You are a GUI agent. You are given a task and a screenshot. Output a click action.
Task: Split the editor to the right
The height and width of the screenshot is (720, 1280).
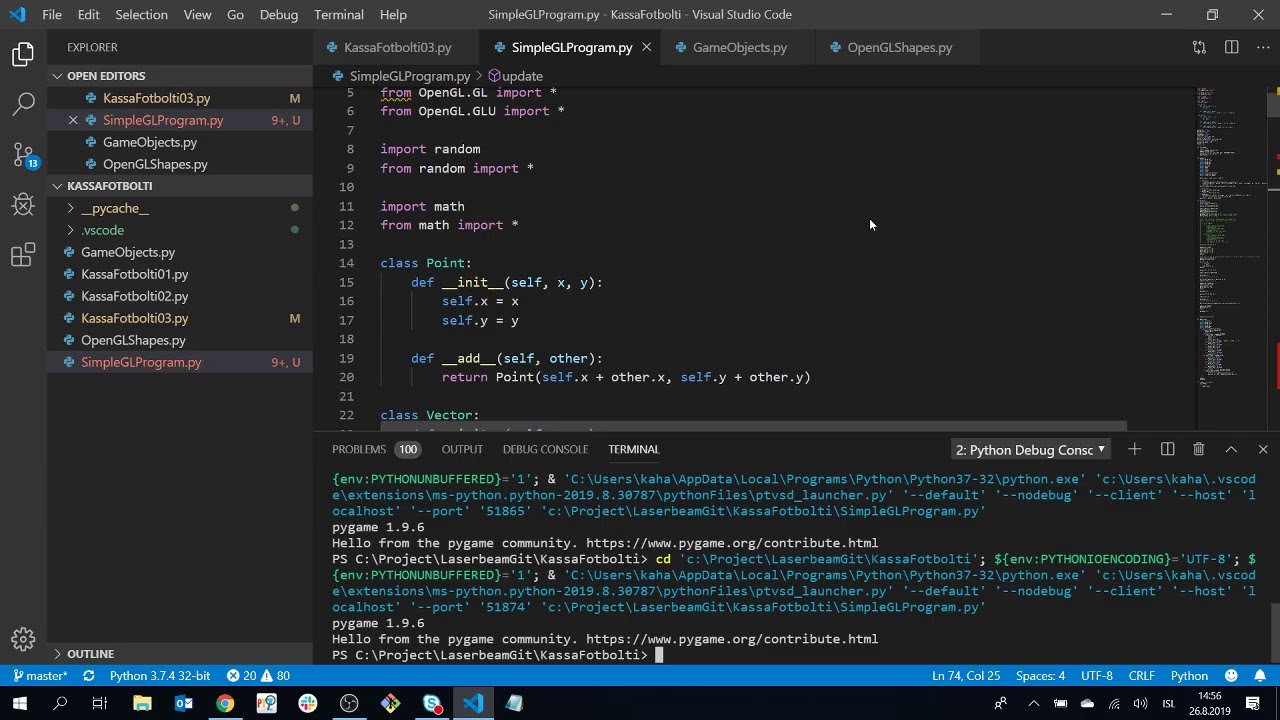point(1231,47)
